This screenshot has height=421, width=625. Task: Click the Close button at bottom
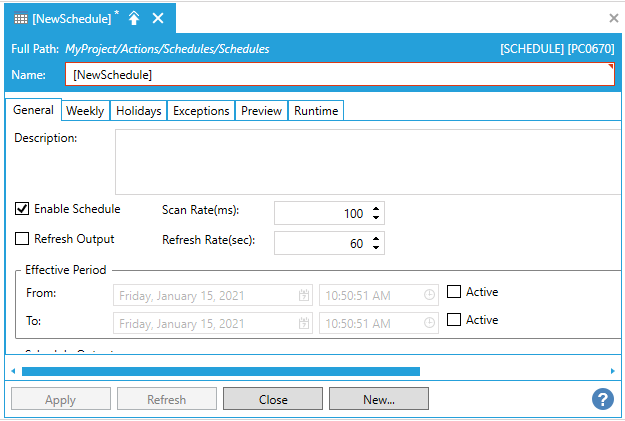[273, 399]
